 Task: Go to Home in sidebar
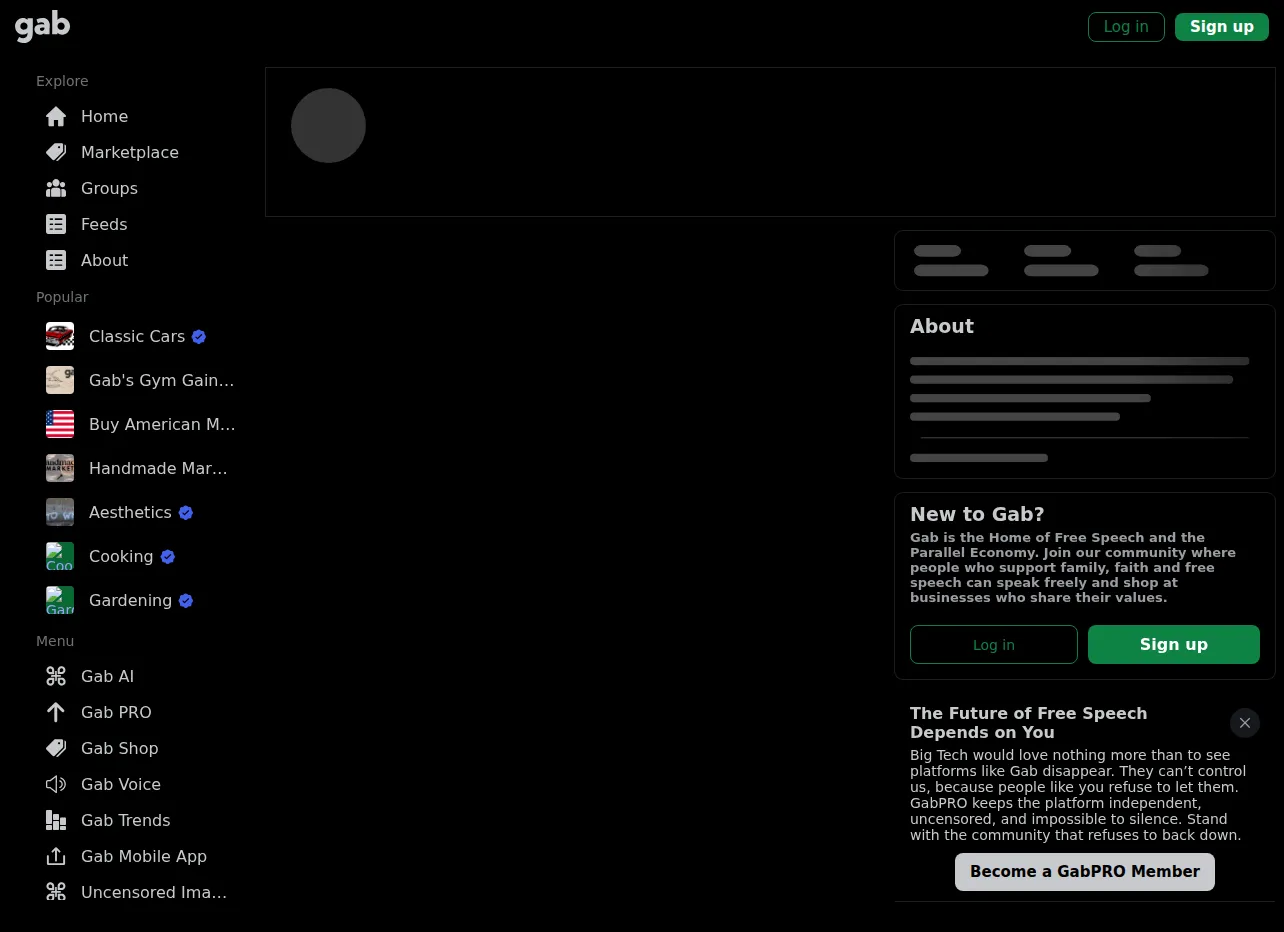click(x=104, y=117)
